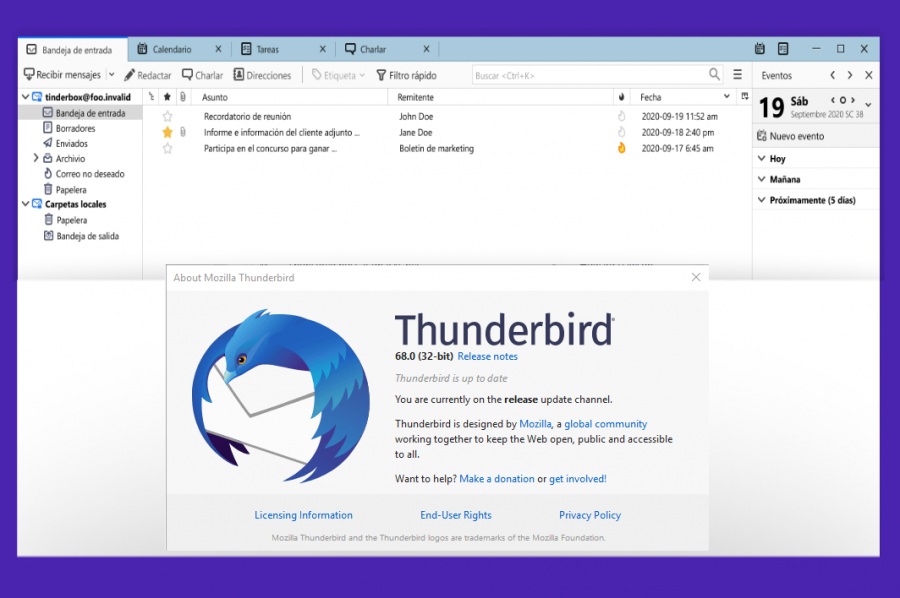Mark Jane Doe message as junk
The image size is (900, 598).
[621, 132]
